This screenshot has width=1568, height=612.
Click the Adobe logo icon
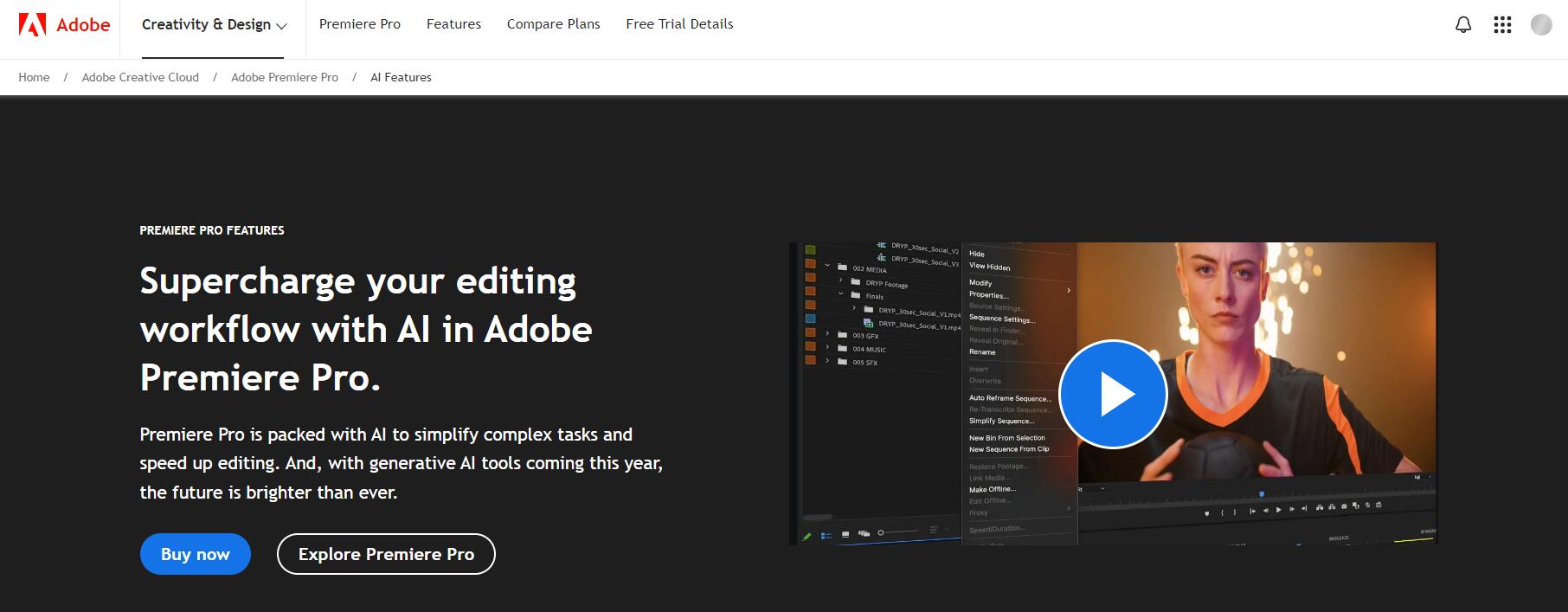coord(33,25)
